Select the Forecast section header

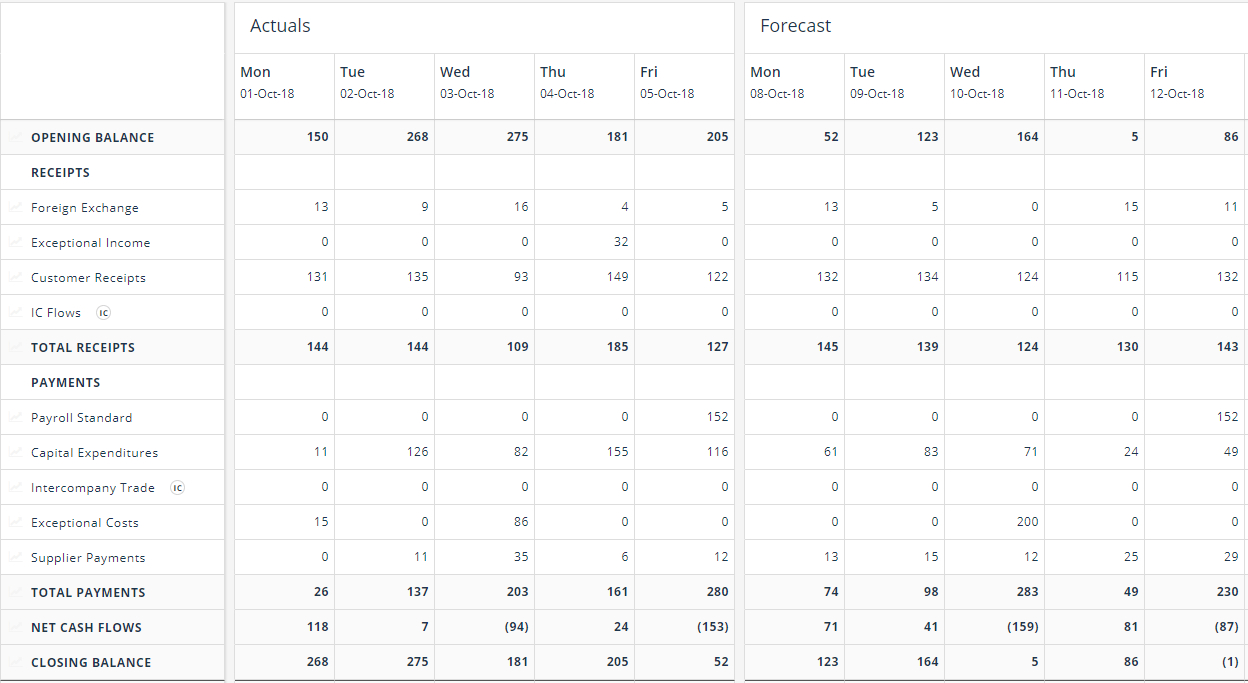coord(795,26)
